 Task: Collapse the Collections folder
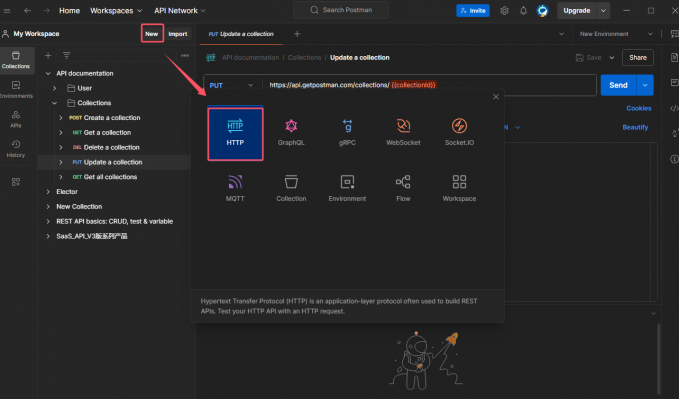pyautogui.click(x=55, y=103)
